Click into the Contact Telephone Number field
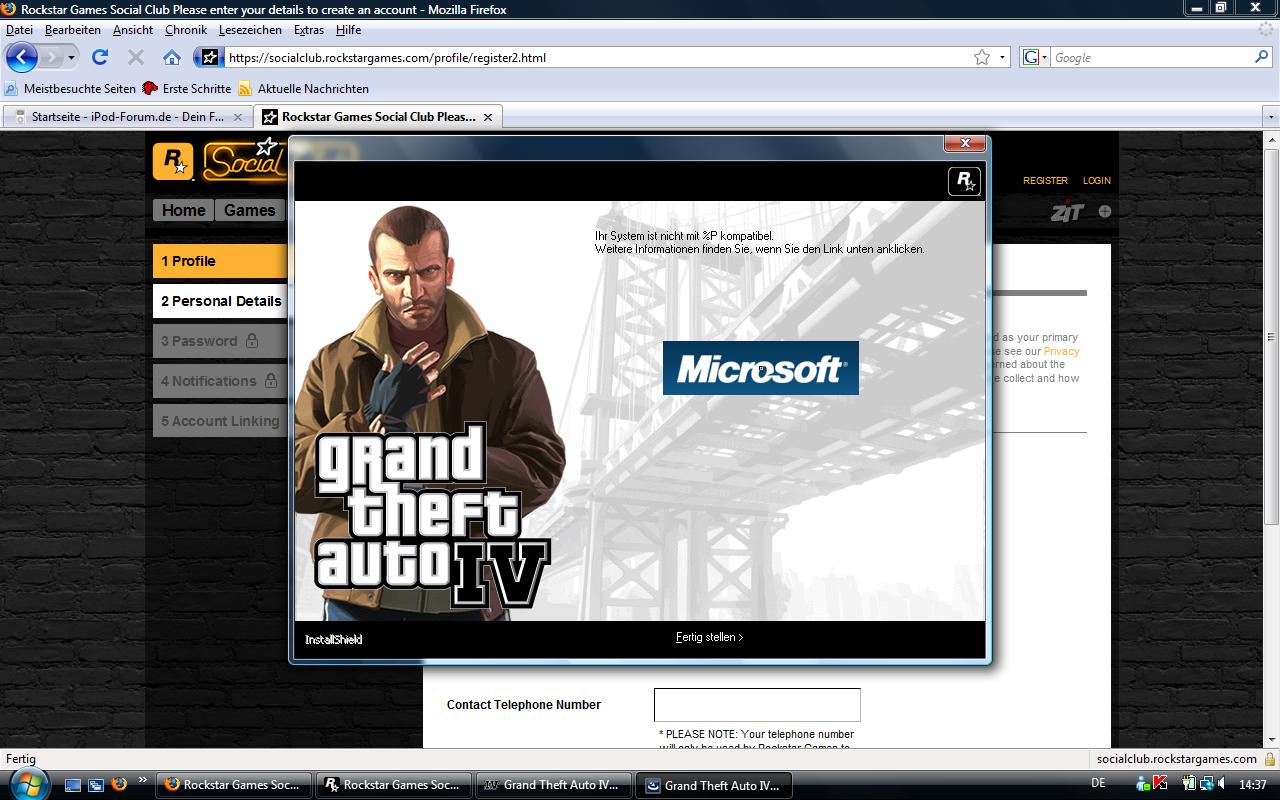The width and height of the screenshot is (1280, 800). point(757,705)
